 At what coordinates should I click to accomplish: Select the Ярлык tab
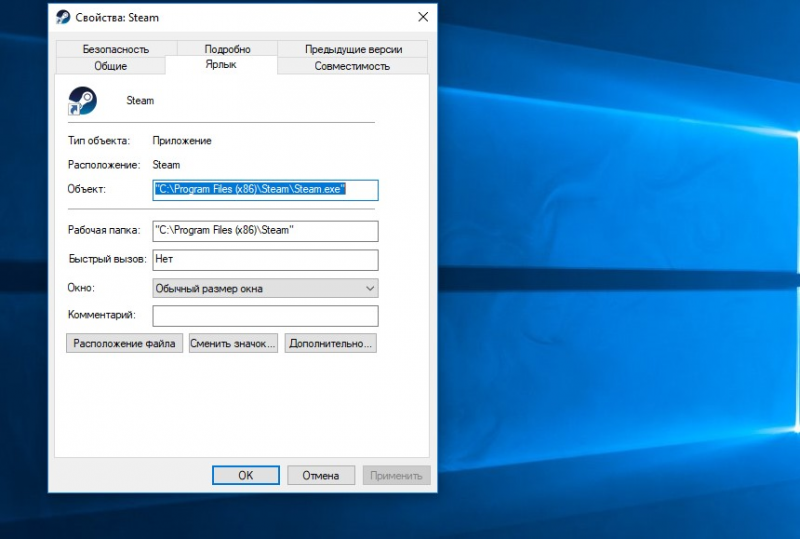[221, 64]
